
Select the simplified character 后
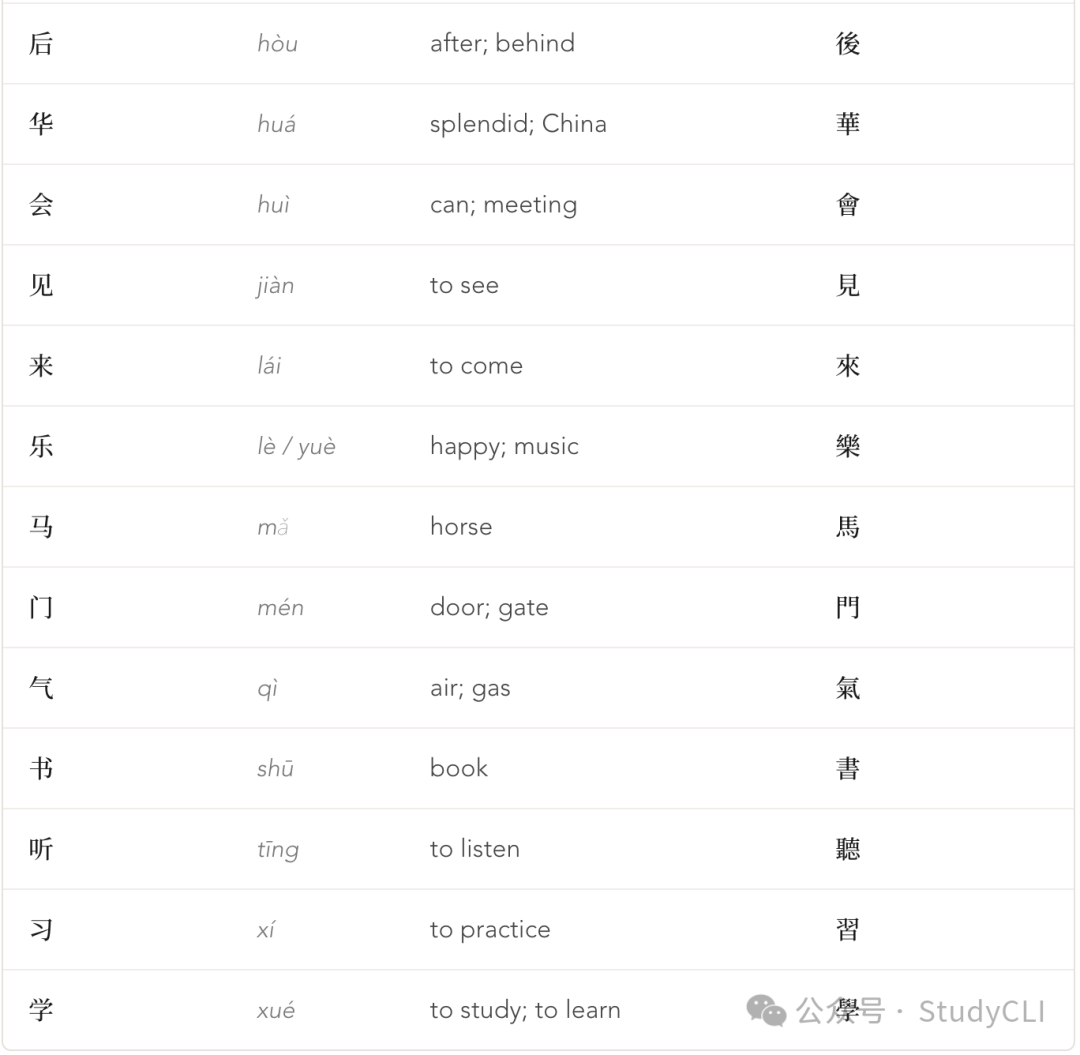click(41, 43)
